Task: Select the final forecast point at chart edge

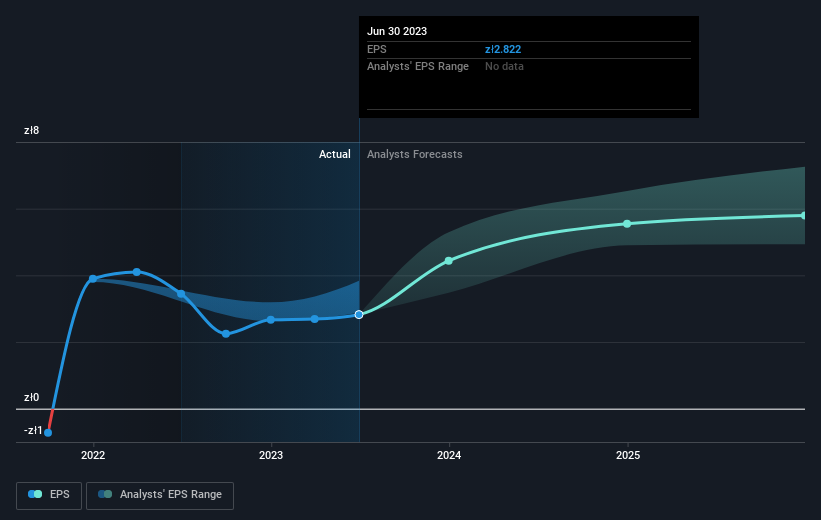Action: point(803,215)
